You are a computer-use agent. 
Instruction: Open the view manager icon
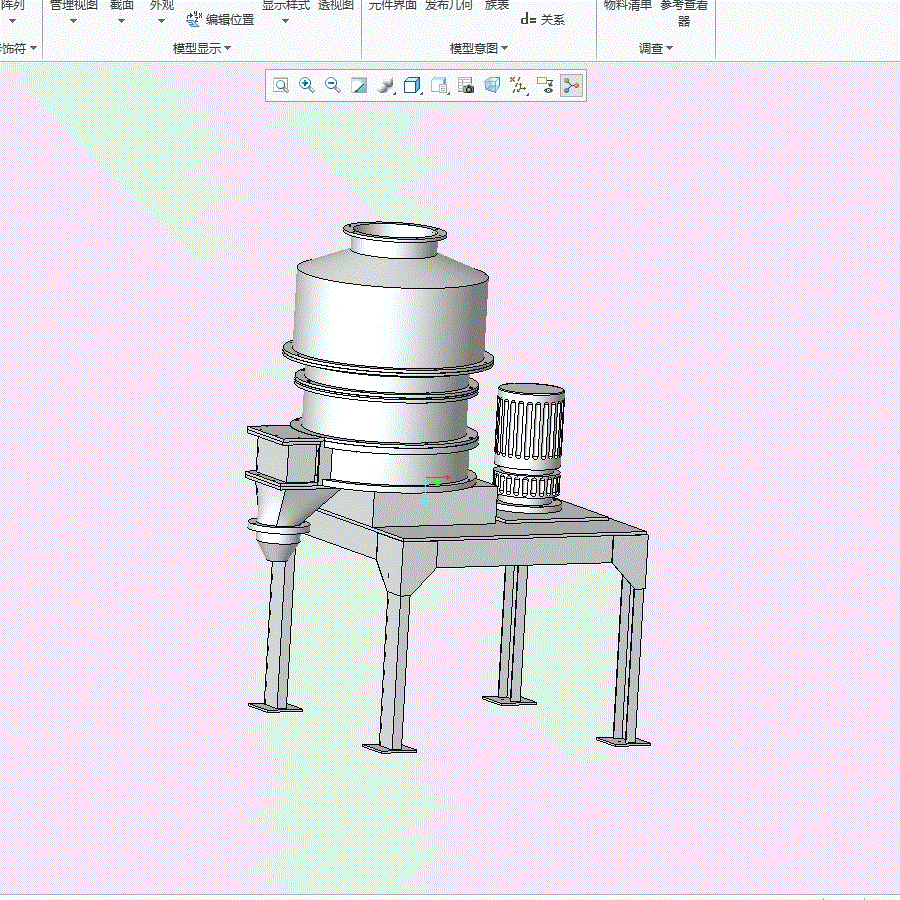439,86
